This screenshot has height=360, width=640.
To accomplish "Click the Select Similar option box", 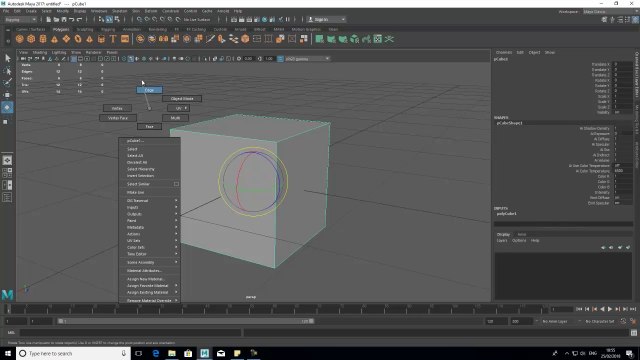I will 176,184.
